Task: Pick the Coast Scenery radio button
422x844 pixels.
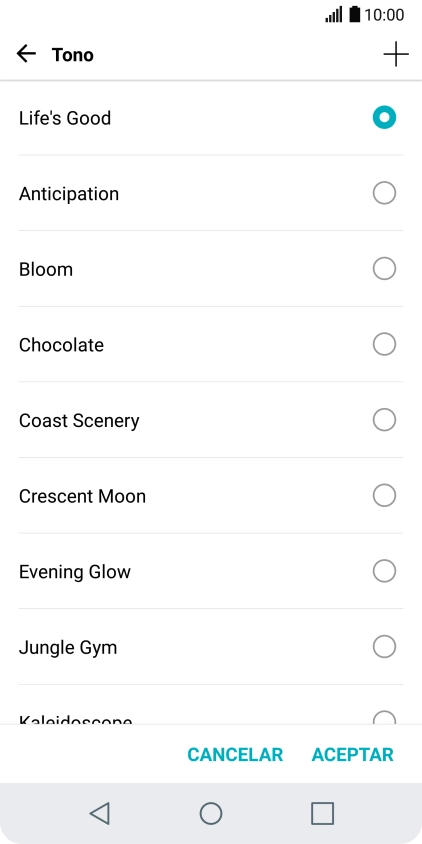Action: [x=384, y=420]
